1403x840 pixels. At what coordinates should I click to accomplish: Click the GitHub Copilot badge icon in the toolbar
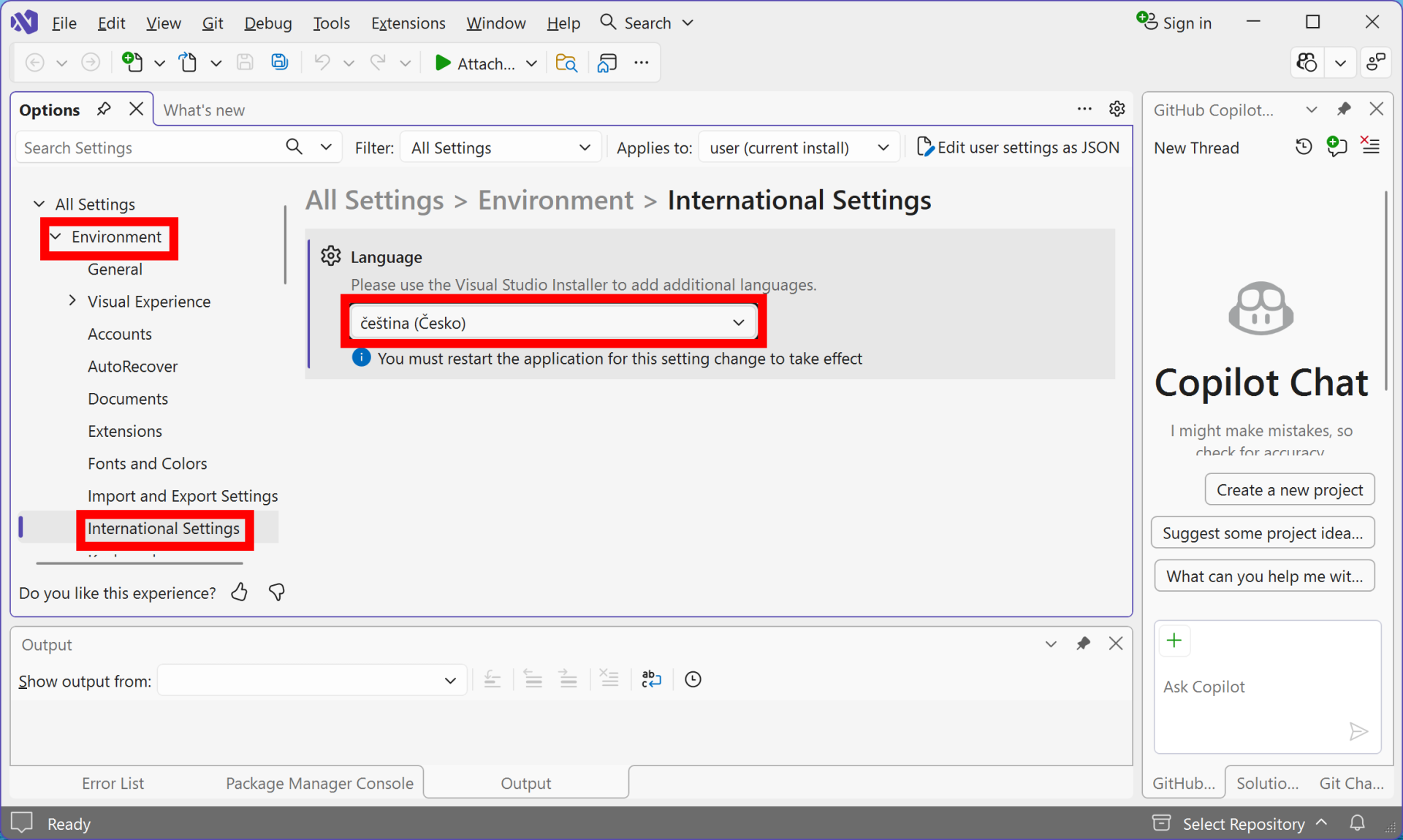(1307, 63)
